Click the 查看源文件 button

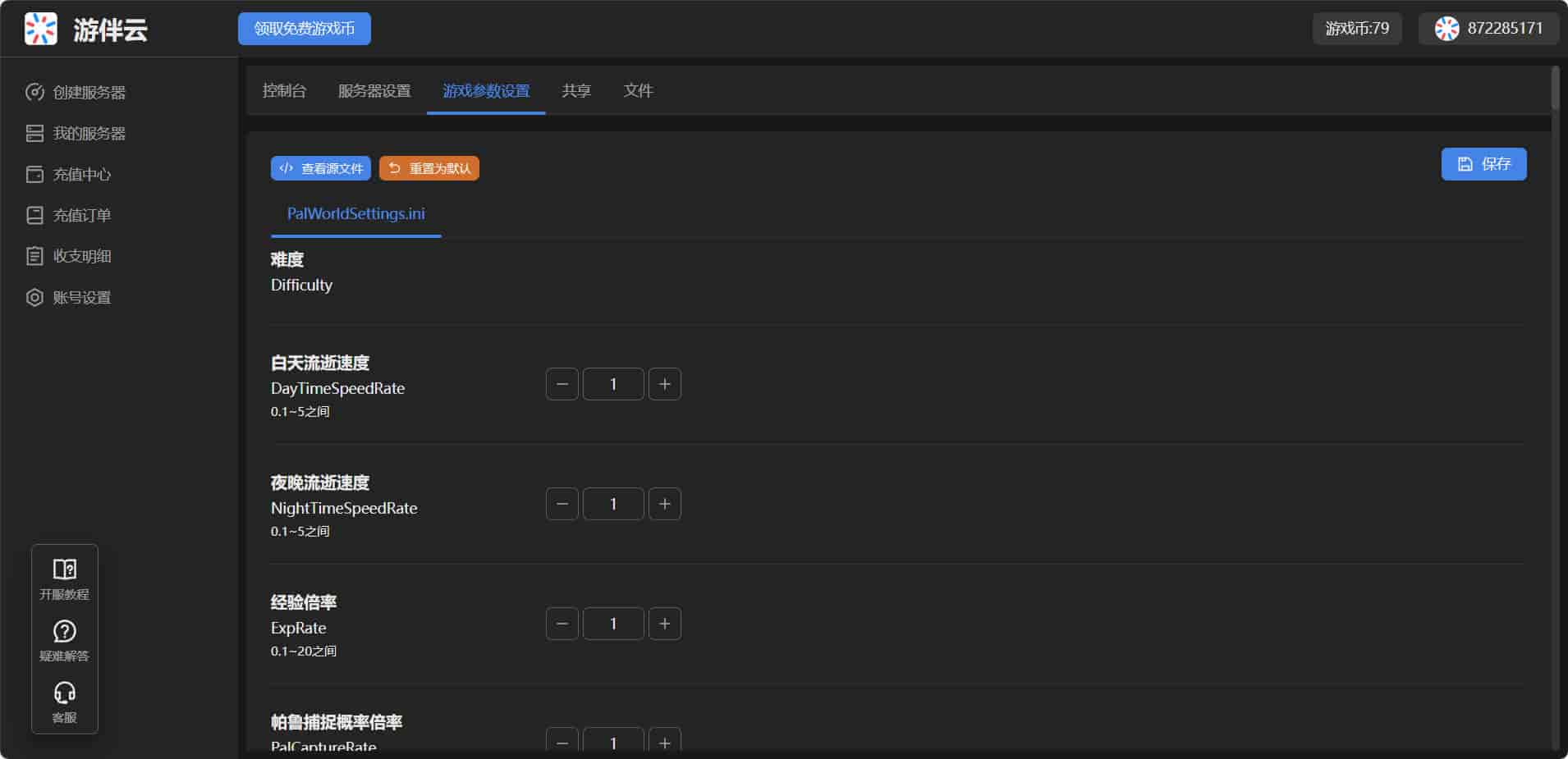(x=321, y=168)
